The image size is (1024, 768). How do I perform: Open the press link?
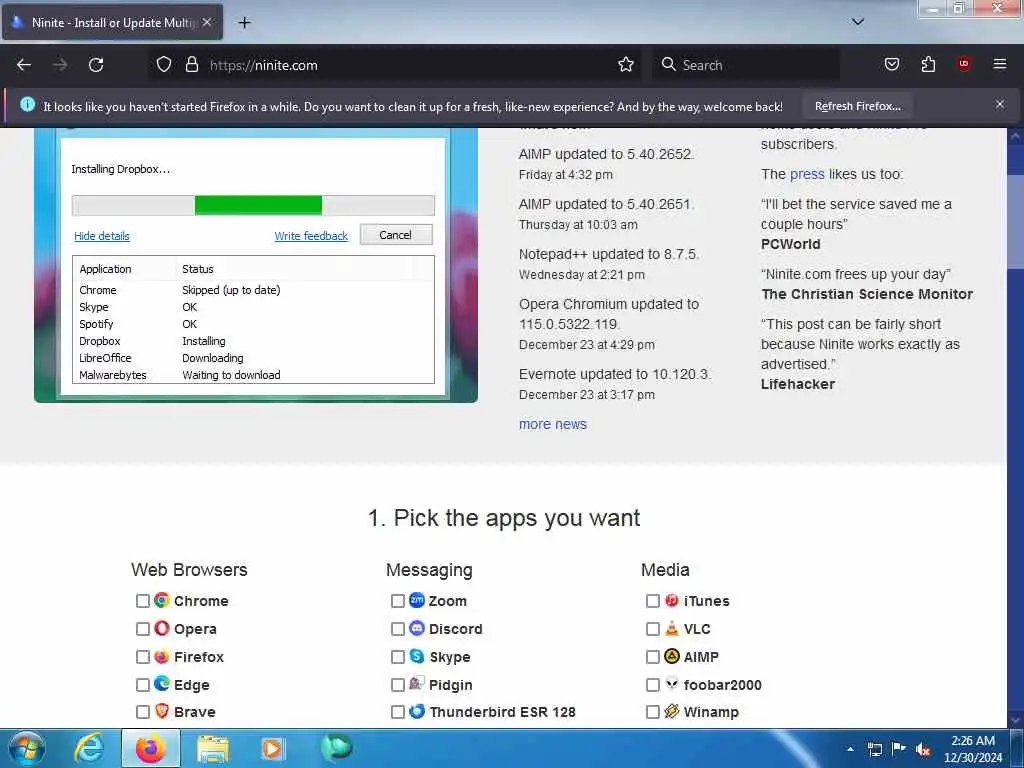tap(807, 174)
